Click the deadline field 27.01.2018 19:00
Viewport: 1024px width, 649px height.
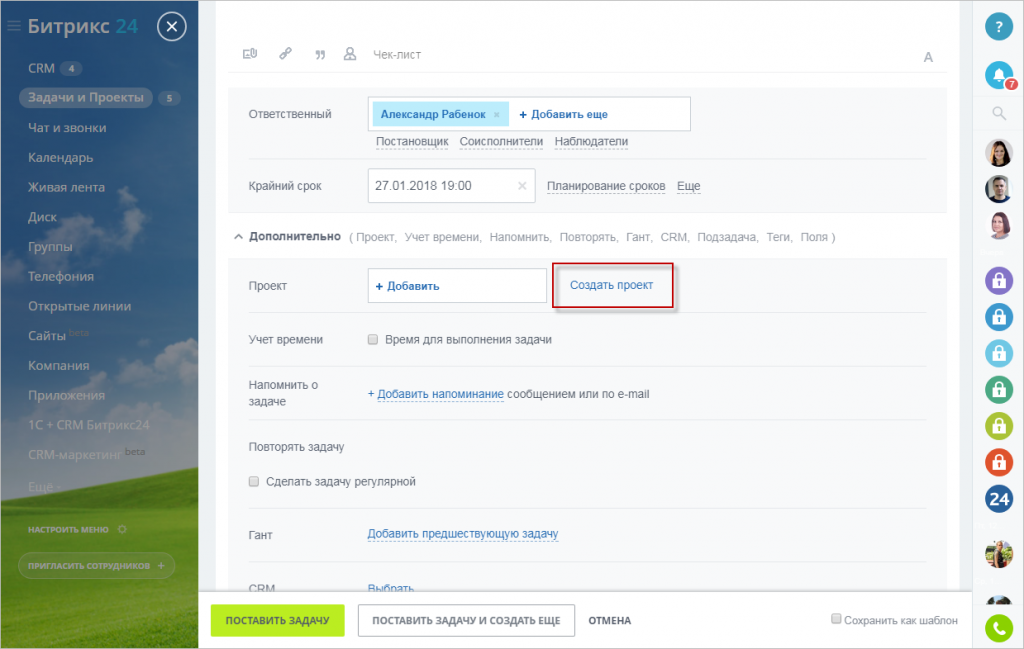tap(451, 186)
